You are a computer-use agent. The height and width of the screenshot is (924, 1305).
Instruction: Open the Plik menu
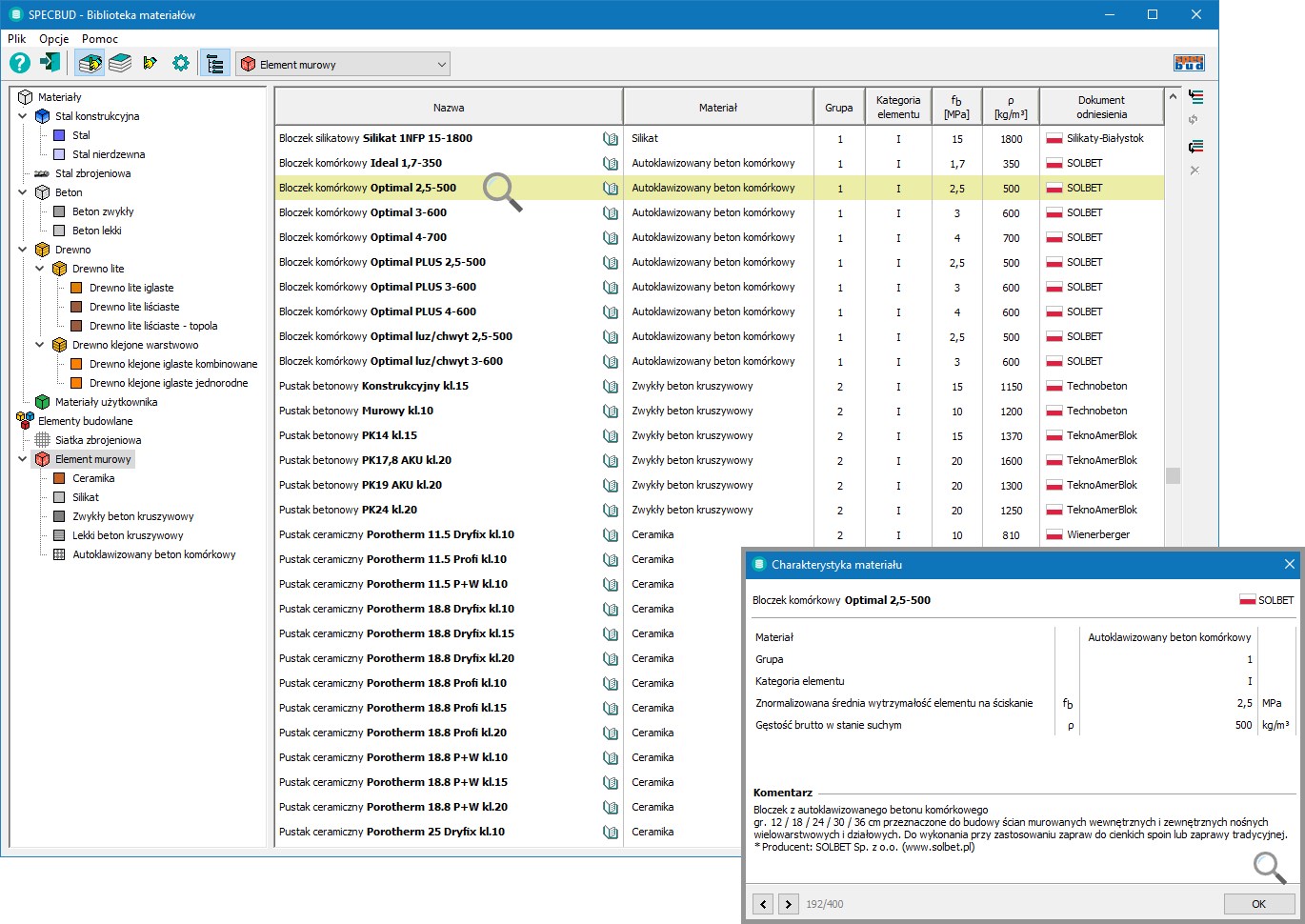pyautogui.click(x=17, y=39)
